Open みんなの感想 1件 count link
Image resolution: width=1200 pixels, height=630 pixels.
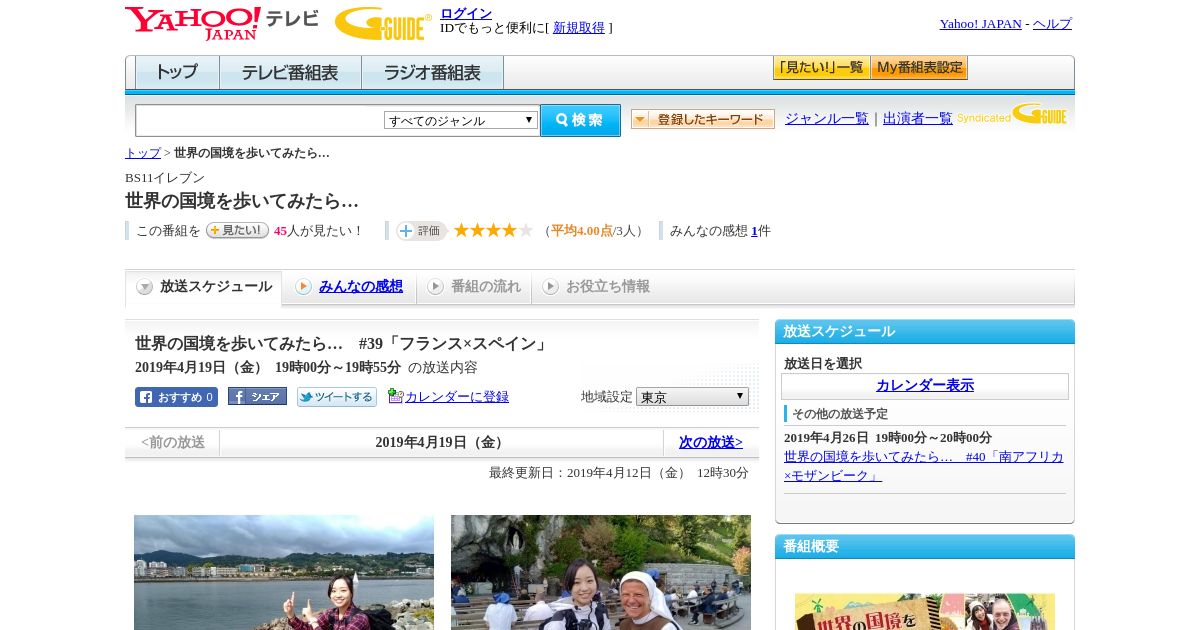click(x=754, y=231)
